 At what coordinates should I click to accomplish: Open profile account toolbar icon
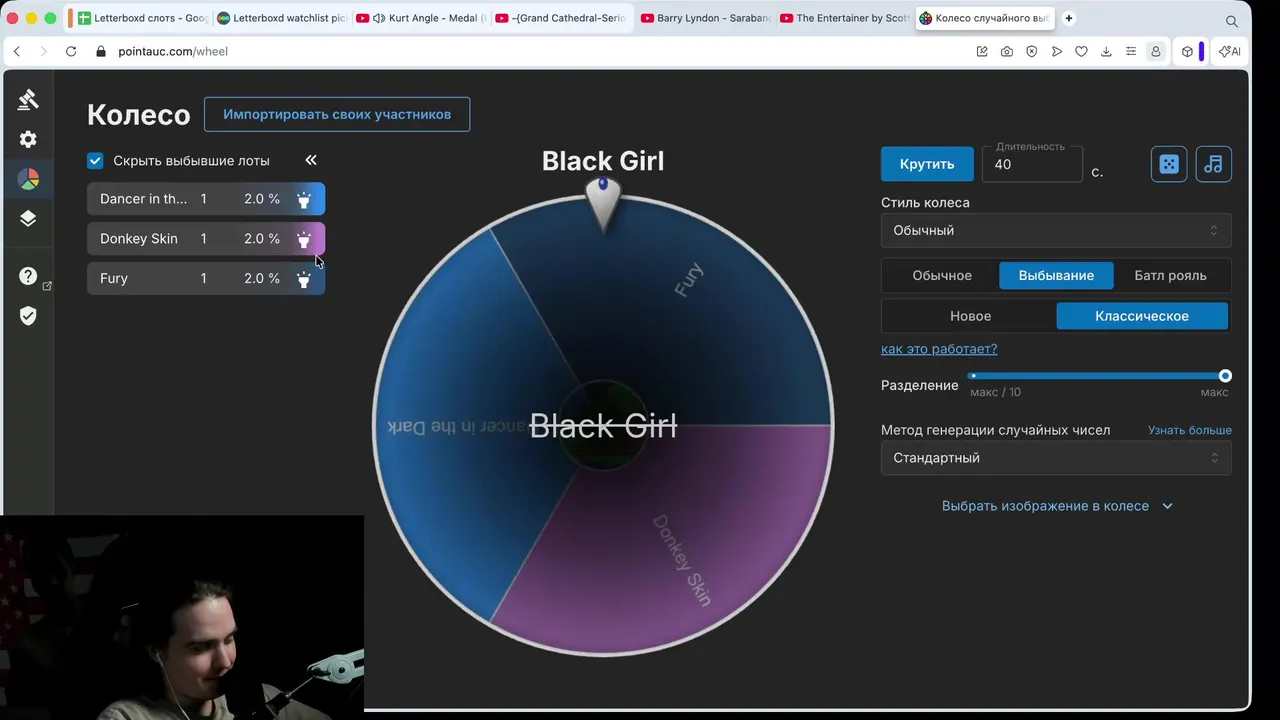pos(1156,51)
